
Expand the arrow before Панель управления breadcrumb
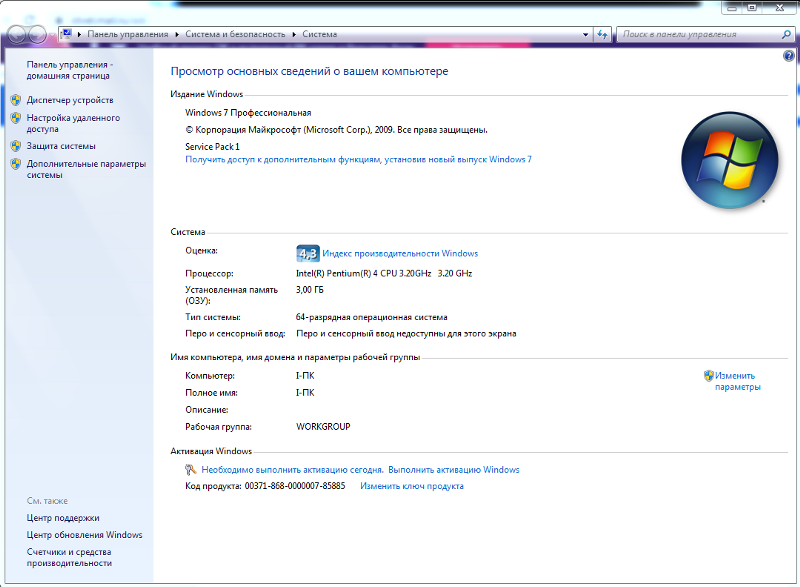tap(79, 34)
